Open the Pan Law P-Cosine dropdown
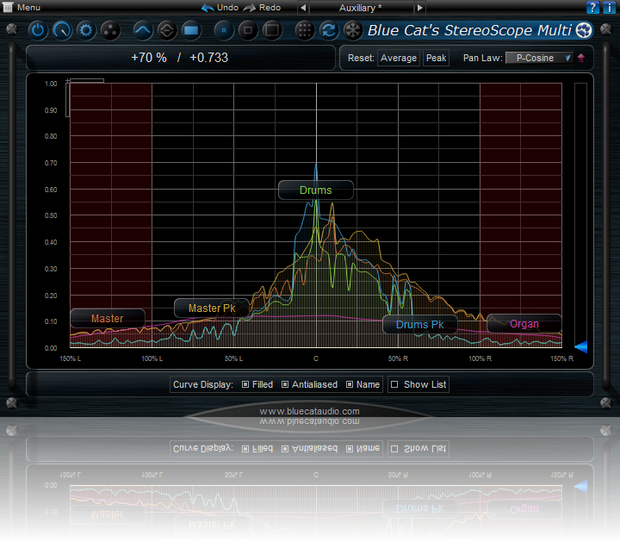Viewport: 620px width, 542px height. point(539,58)
